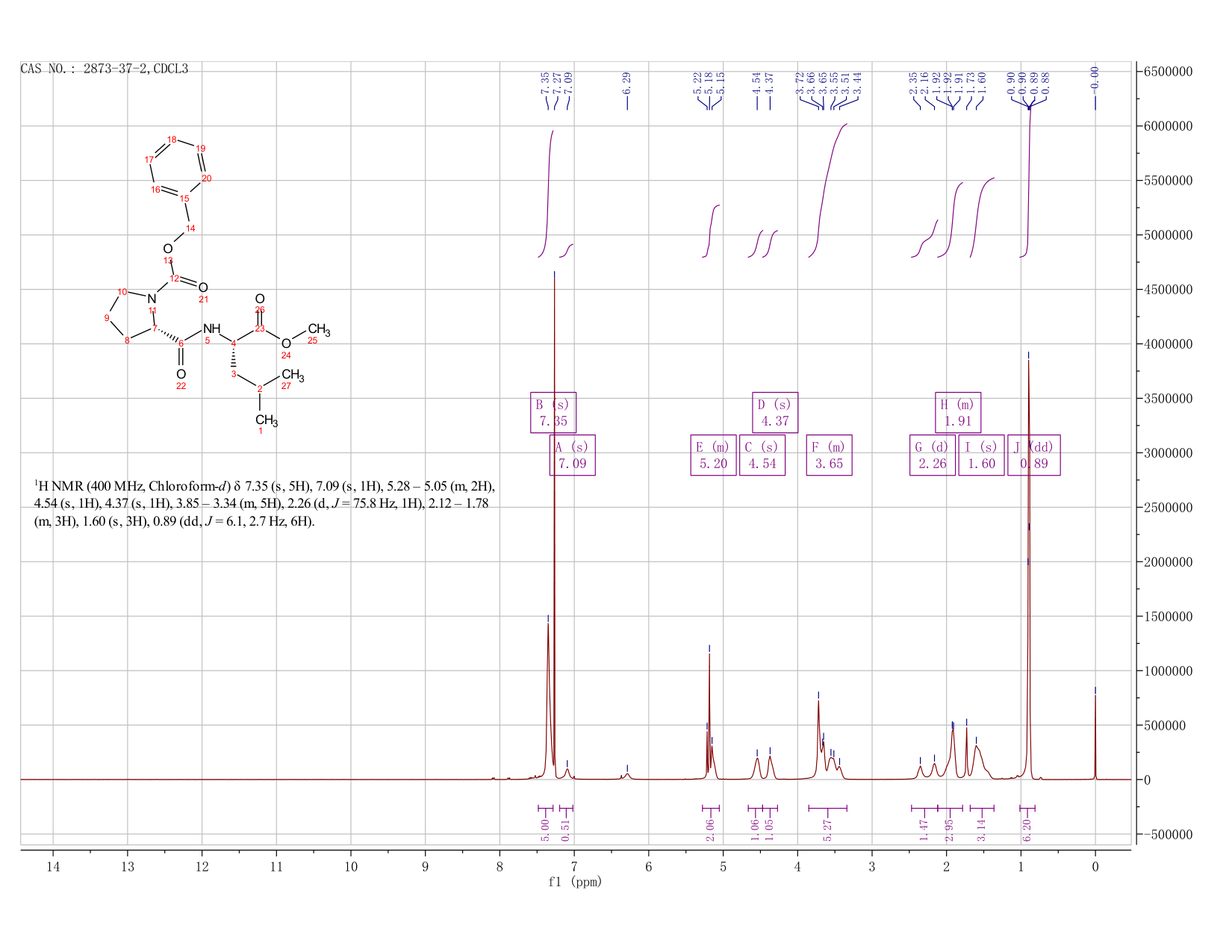Click the tall solvent peak at 7.27 ppm
Image resolution: width=1232 pixels, height=952 pixels.
pyautogui.click(x=554, y=523)
